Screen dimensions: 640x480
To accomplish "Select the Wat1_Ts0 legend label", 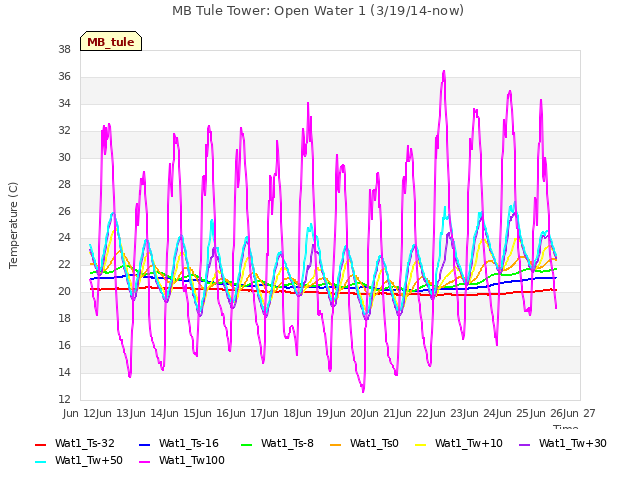I will (374, 443).
